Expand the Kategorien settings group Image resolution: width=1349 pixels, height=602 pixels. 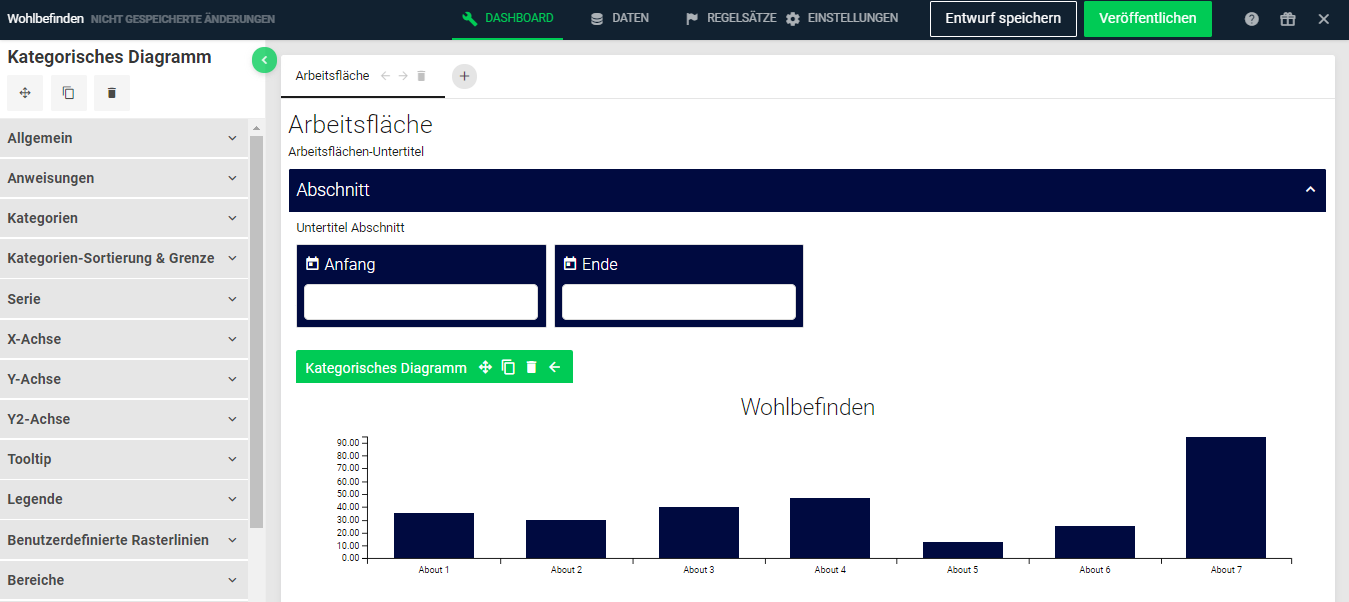click(x=124, y=218)
